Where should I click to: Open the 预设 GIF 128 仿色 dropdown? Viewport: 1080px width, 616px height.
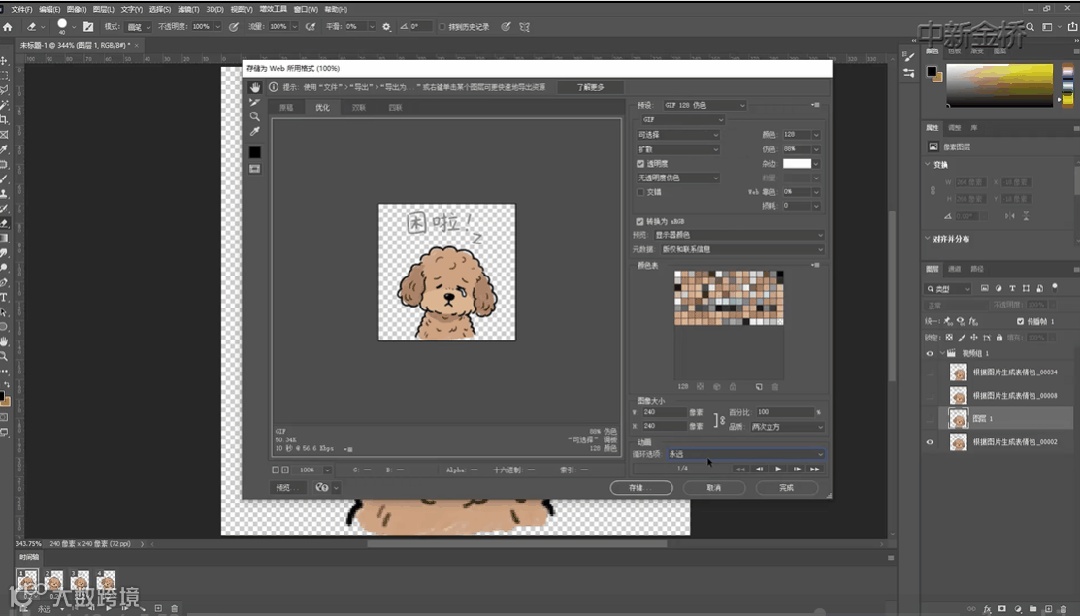point(704,105)
